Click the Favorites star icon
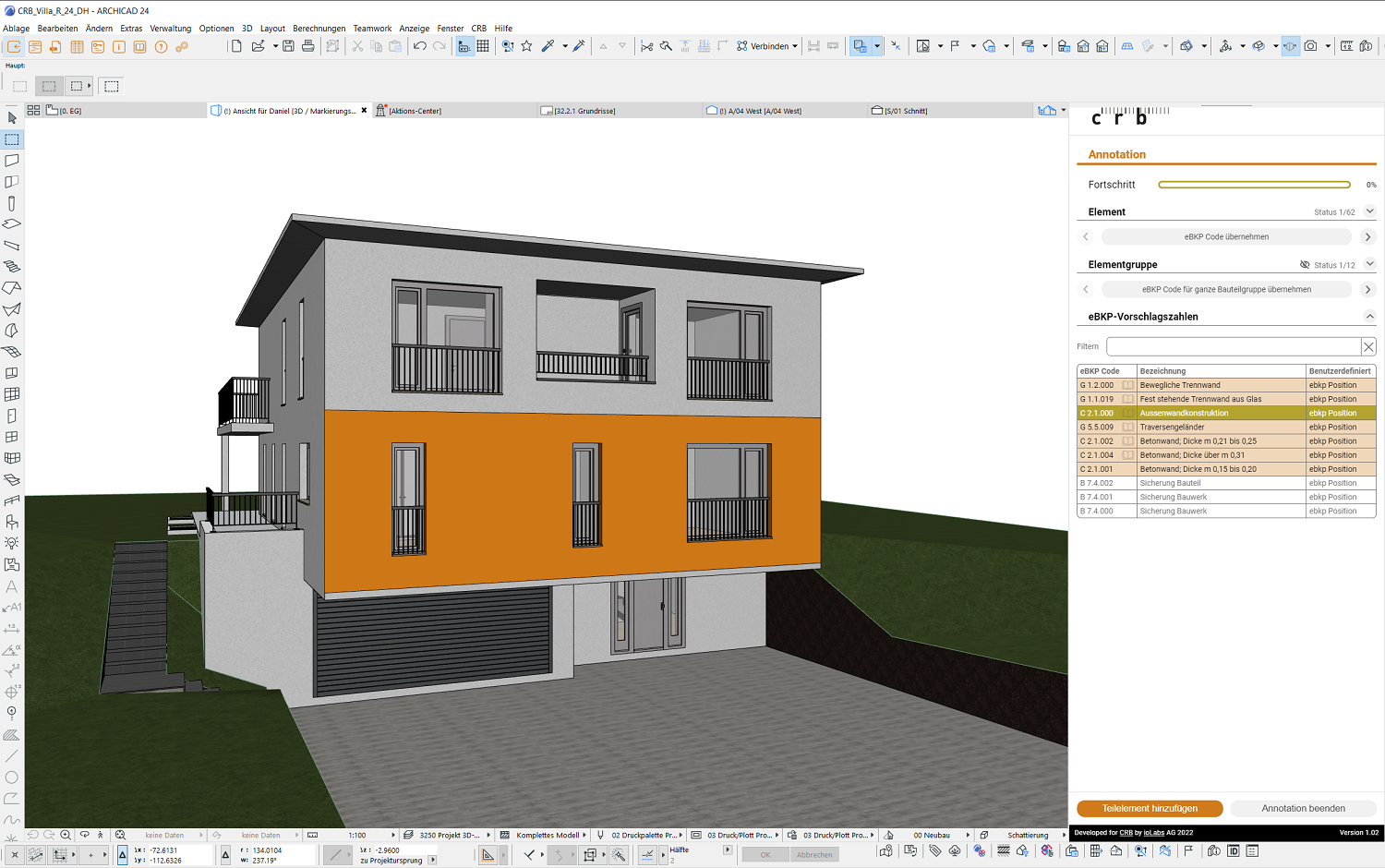 526,46
